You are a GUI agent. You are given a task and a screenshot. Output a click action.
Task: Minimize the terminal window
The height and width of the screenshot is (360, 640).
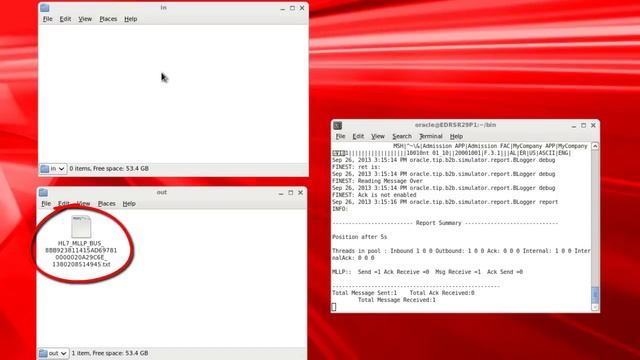(574, 126)
